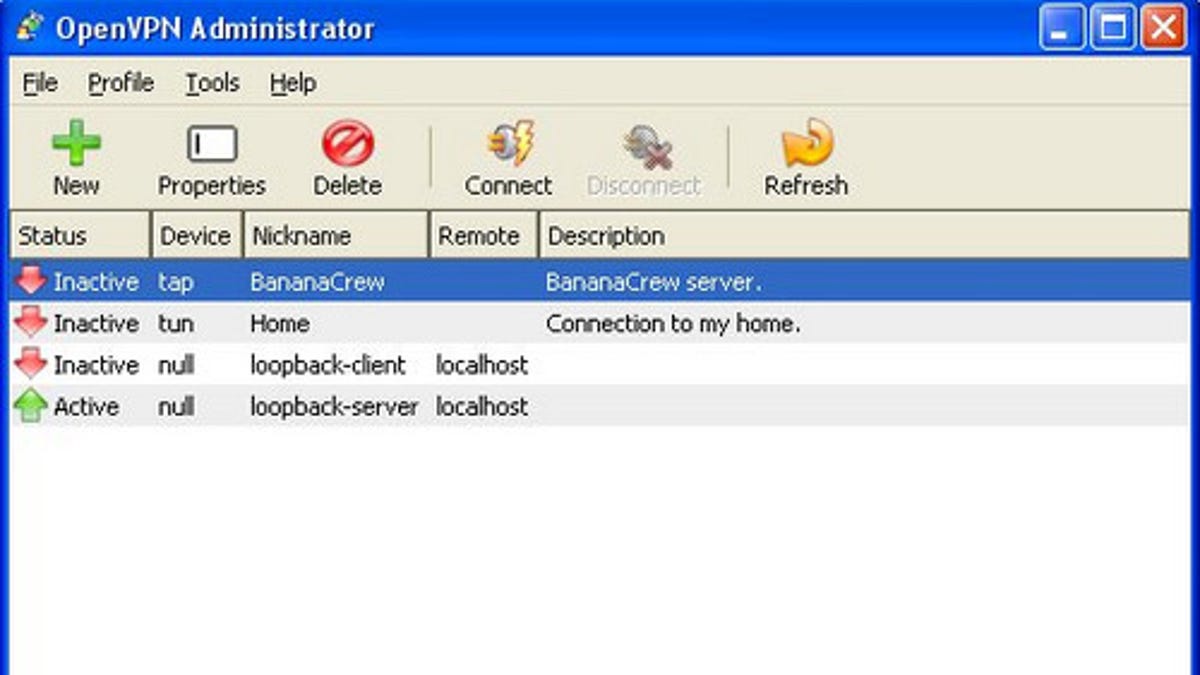
Task: Open the Tools menu
Action: (x=212, y=84)
